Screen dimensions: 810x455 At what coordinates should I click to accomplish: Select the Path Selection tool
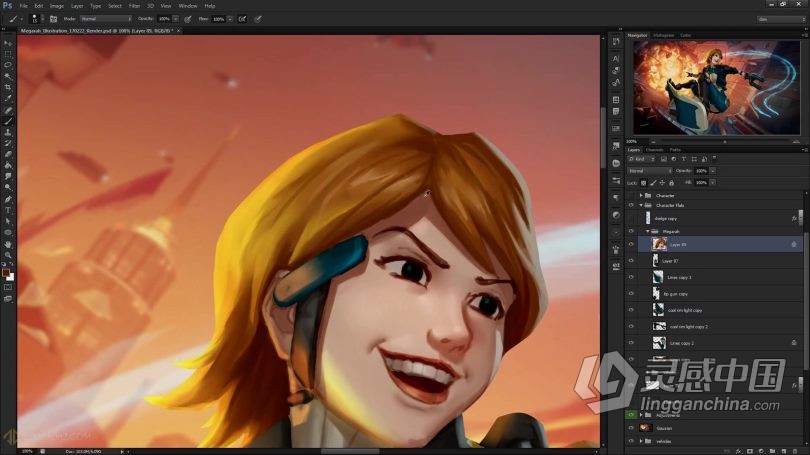coord(8,221)
